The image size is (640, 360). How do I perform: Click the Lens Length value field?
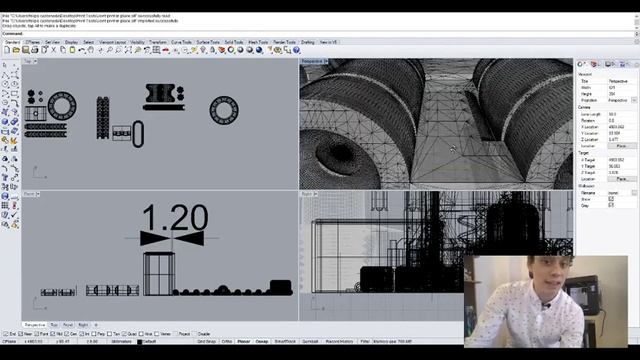[621, 114]
